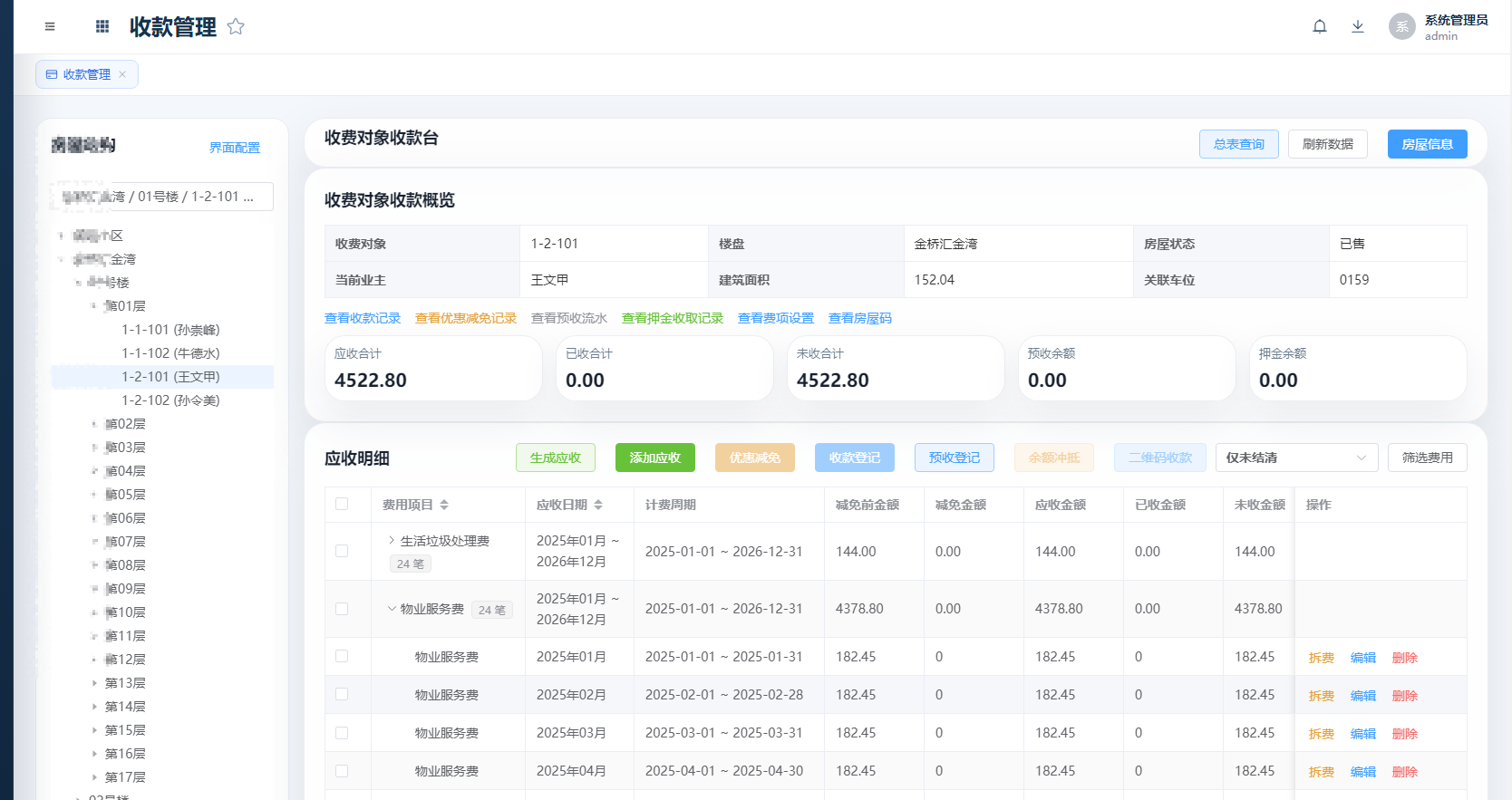The height and width of the screenshot is (800, 1512).
Task: Favorite the page with the star icon
Action: tap(236, 26)
